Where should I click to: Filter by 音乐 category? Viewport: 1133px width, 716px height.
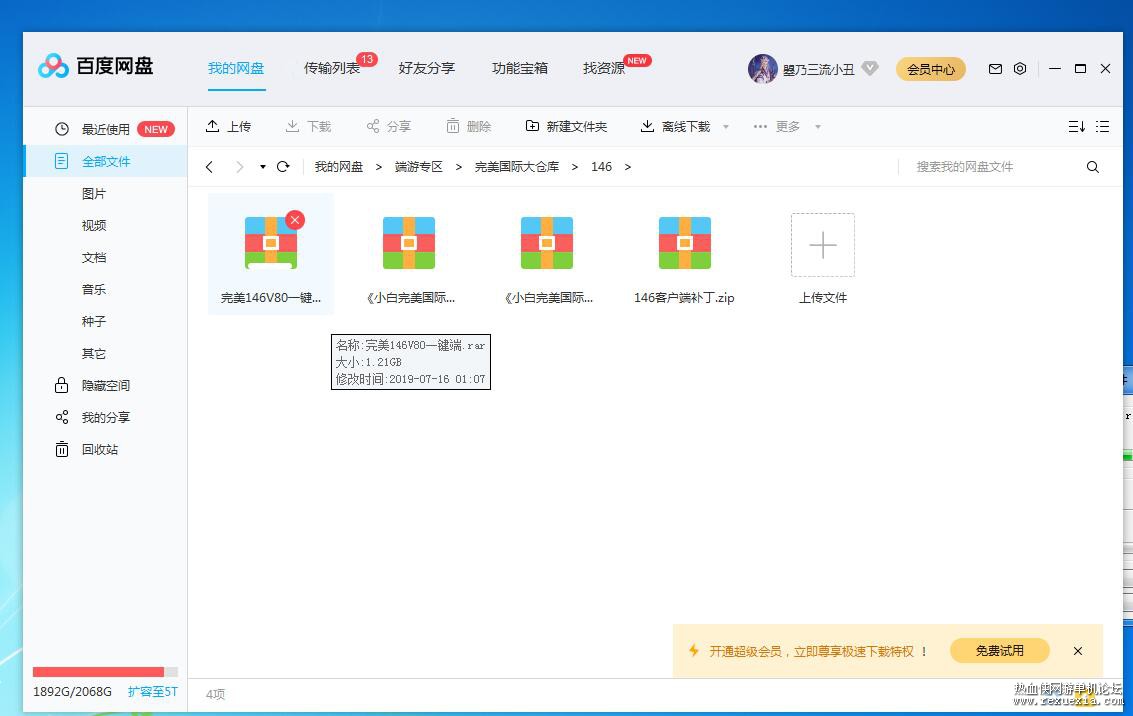94,289
